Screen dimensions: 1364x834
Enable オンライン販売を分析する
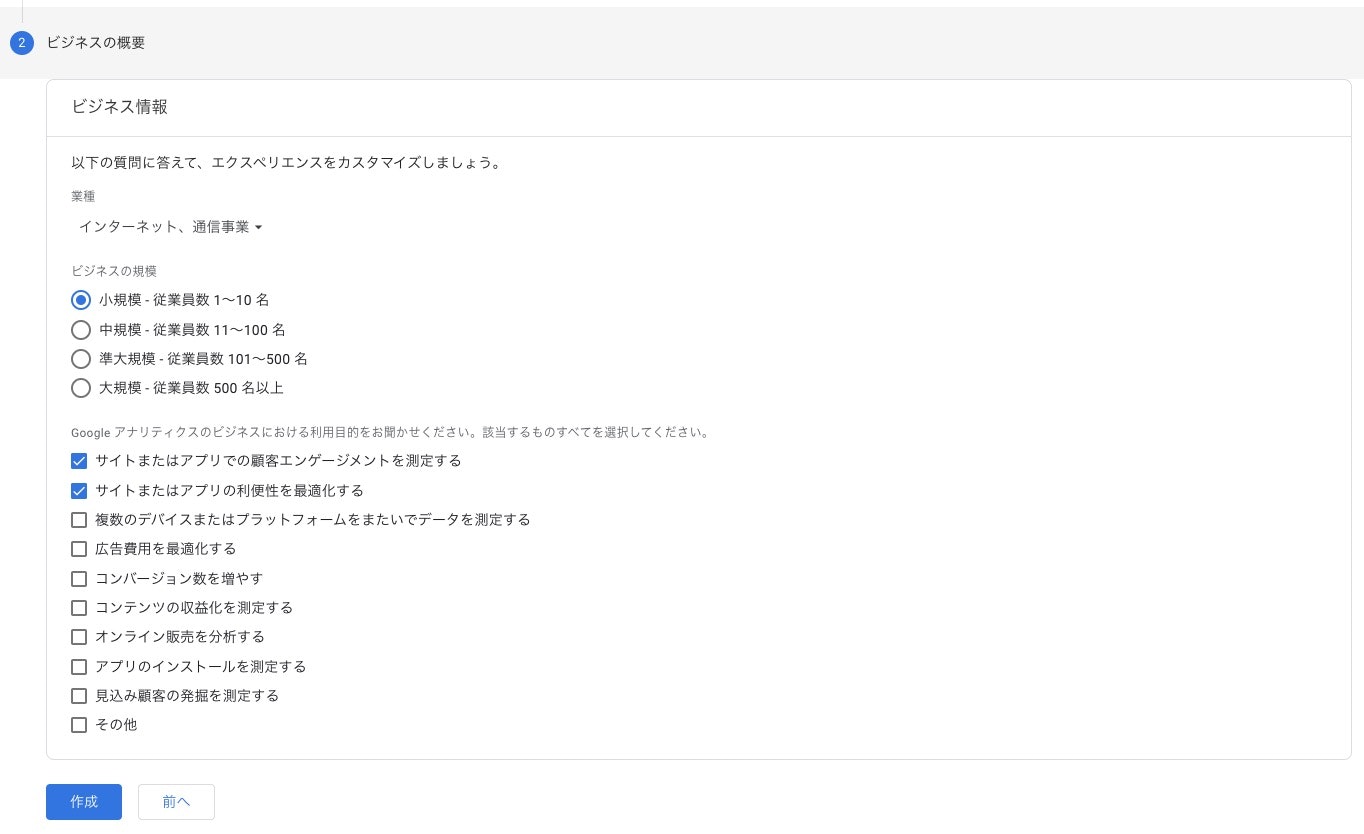click(x=79, y=636)
